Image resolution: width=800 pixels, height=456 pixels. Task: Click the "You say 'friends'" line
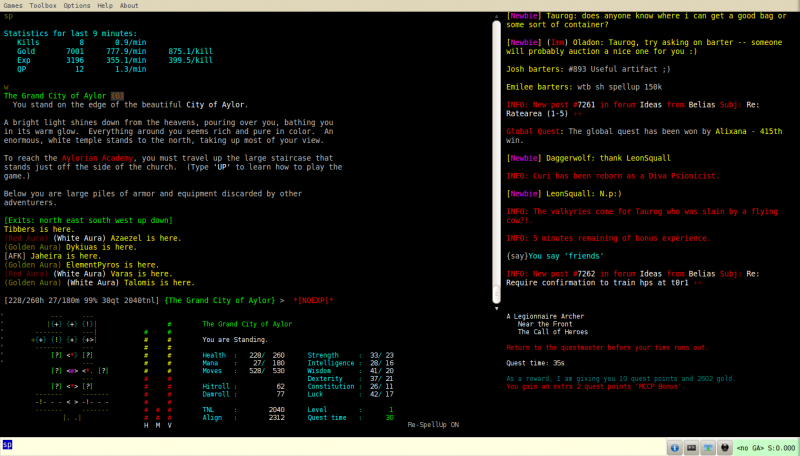click(x=555, y=256)
